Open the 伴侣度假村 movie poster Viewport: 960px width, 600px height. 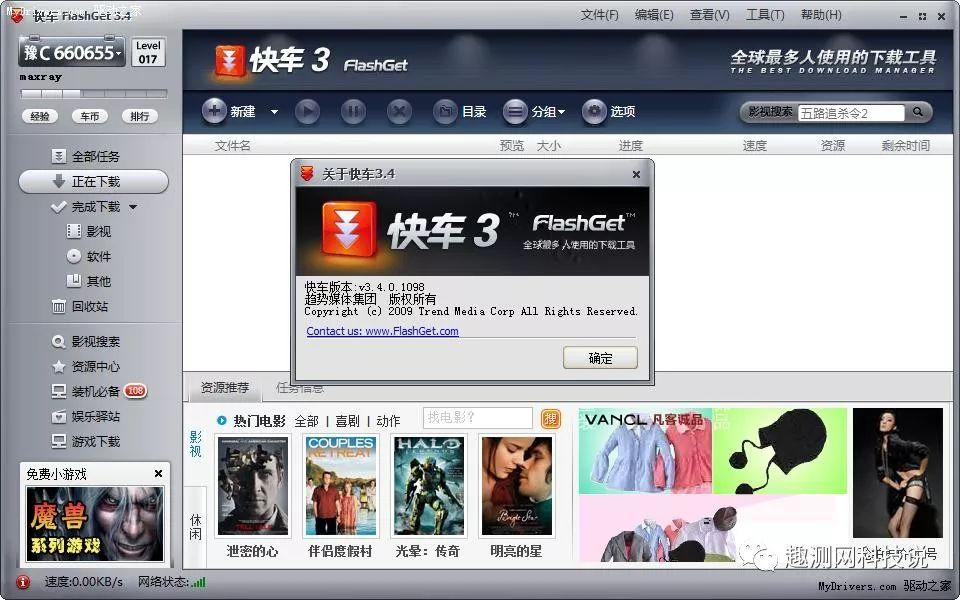pos(341,486)
